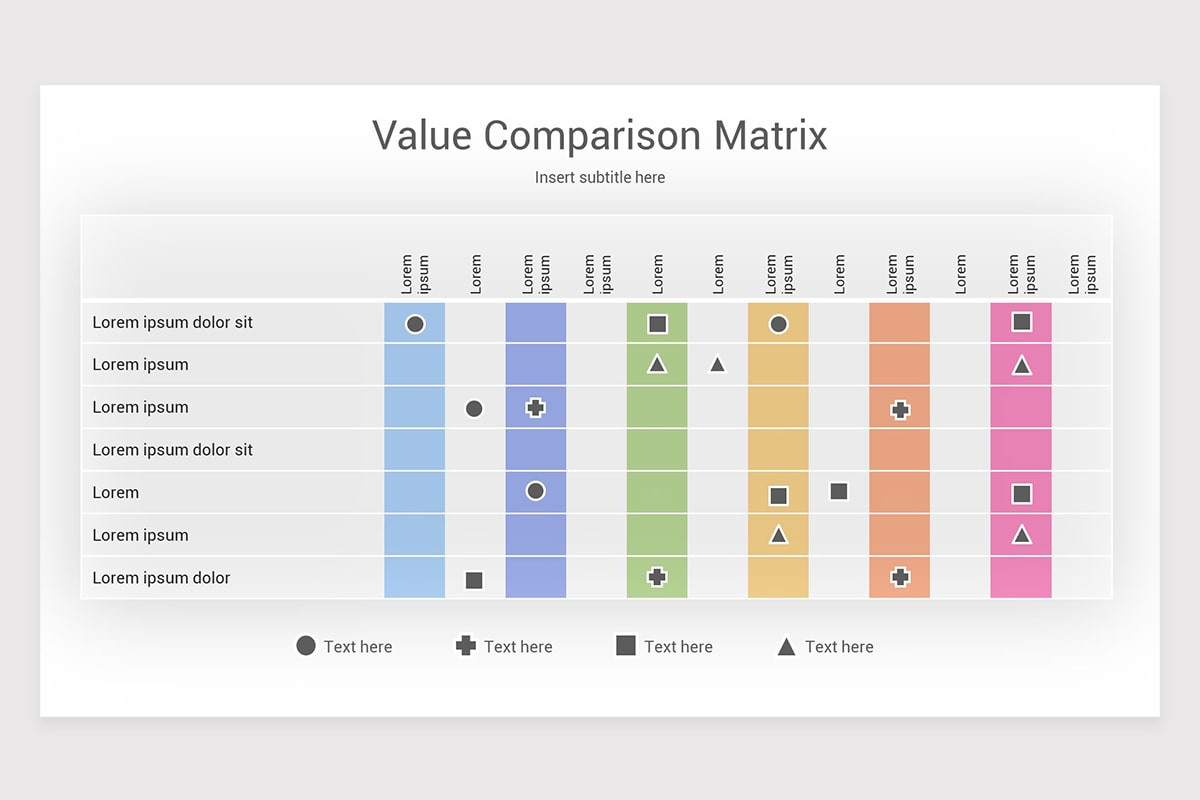Click the row label Lorem ipsum dolor
The image size is (1200, 800).
point(161,577)
